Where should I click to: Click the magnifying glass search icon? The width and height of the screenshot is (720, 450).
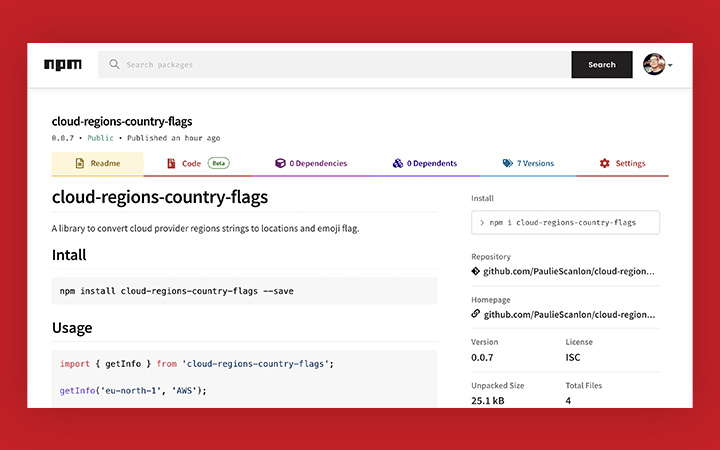[x=114, y=64]
